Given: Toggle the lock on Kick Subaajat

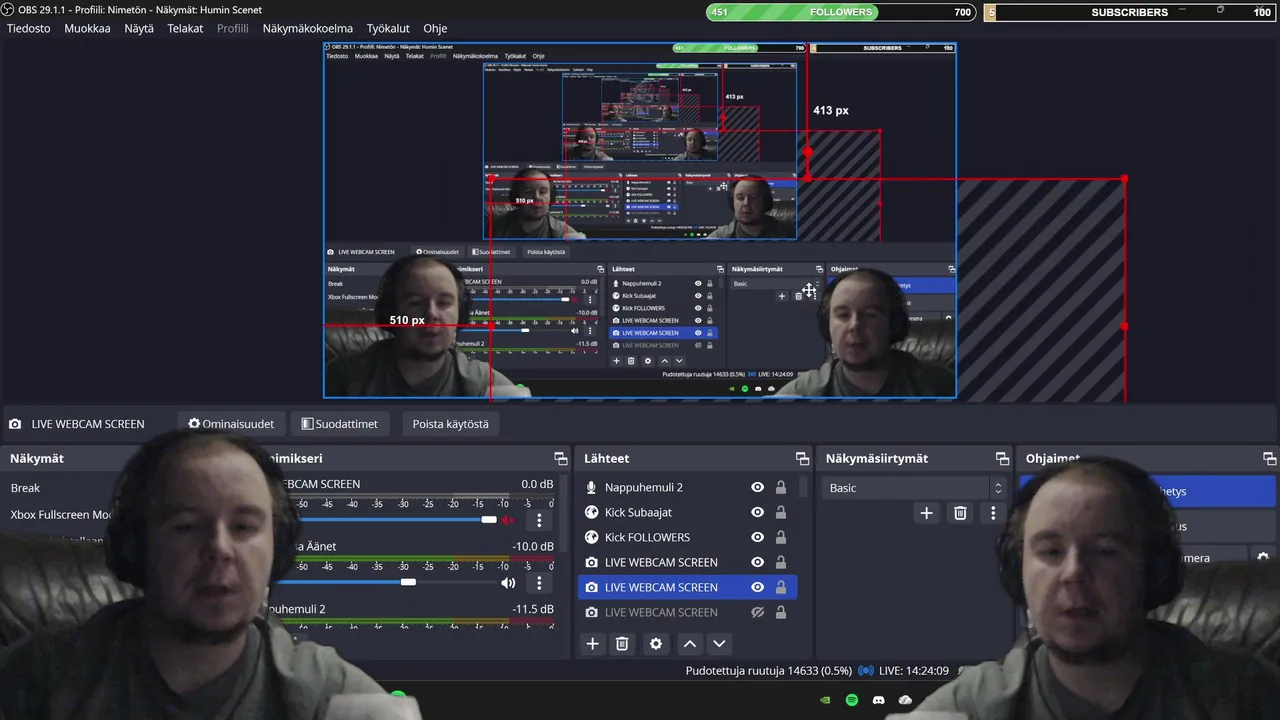Looking at the screenshot, I should [781, 512].
